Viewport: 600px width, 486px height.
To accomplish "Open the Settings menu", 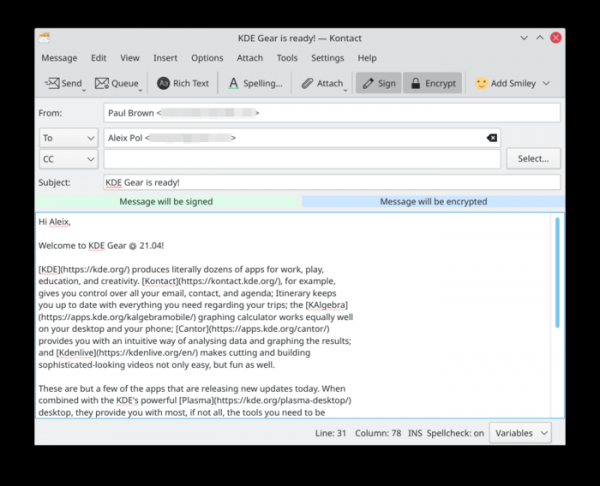I will pyautogui.click(x=327, y=58).
